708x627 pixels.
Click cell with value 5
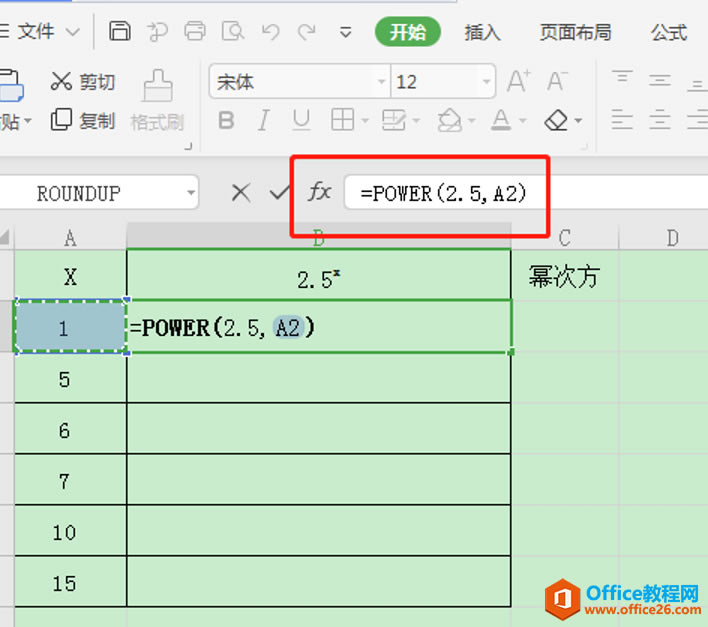click(x=70, y=378)
